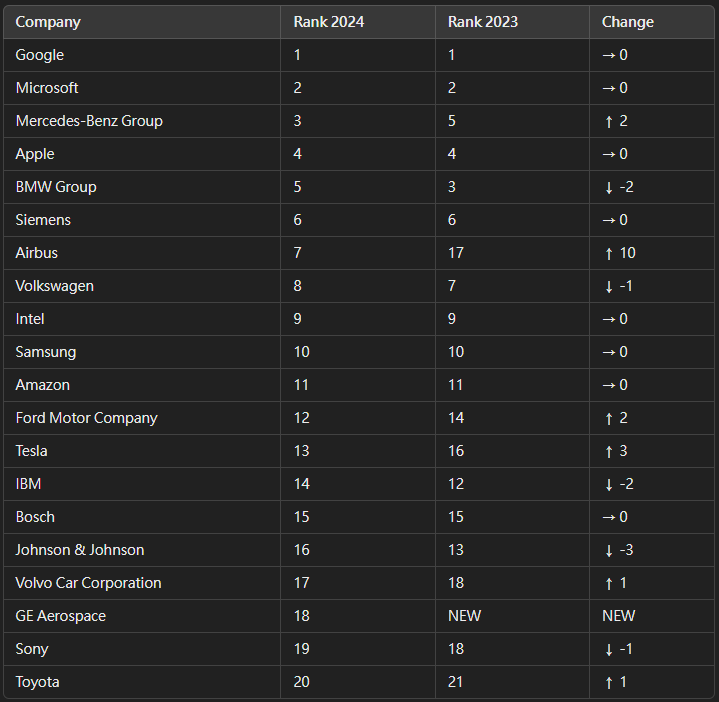Click the up arrow in Toyota row
The width and height of the screenshot is (719, 702).
pyautogui.click(x=608, y=683)
